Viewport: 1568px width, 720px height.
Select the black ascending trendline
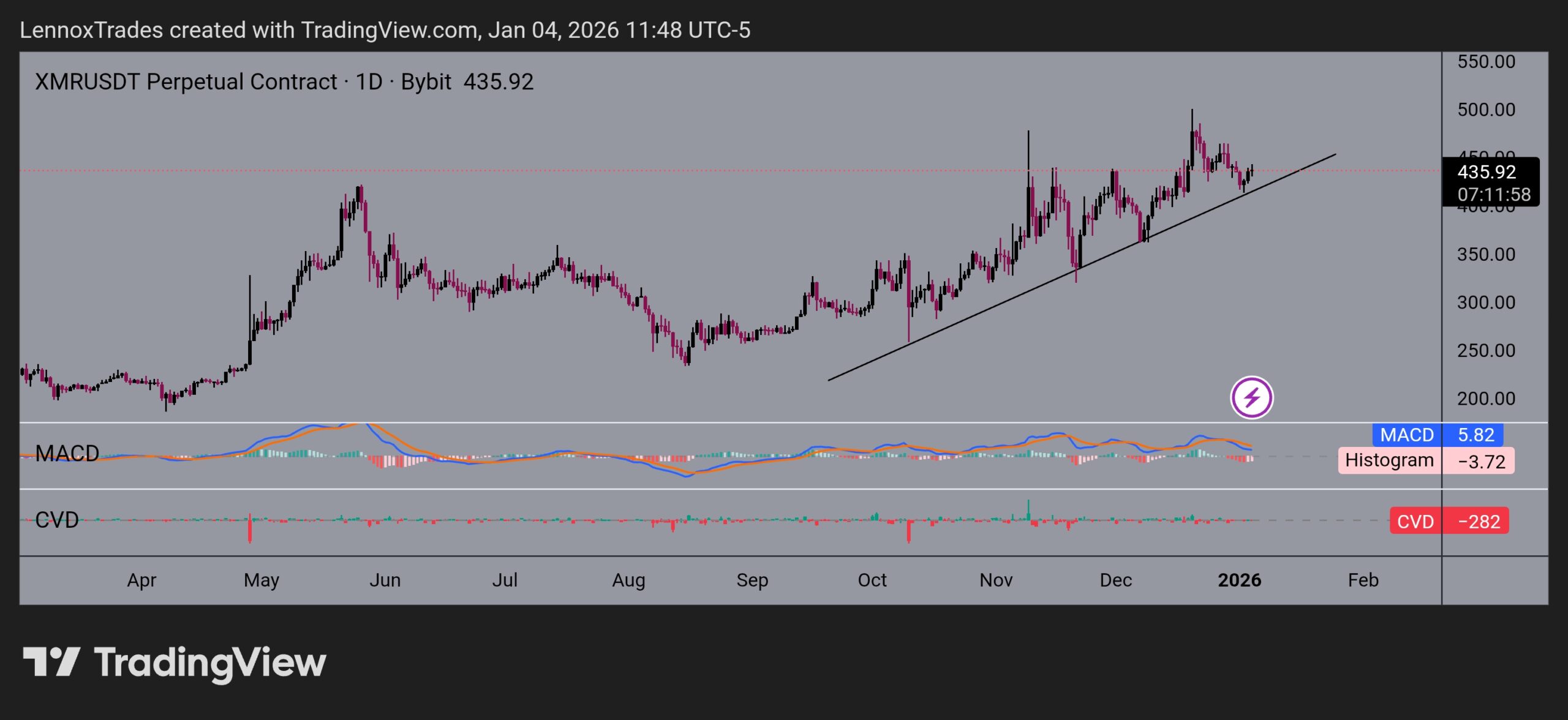point(1082,268)
